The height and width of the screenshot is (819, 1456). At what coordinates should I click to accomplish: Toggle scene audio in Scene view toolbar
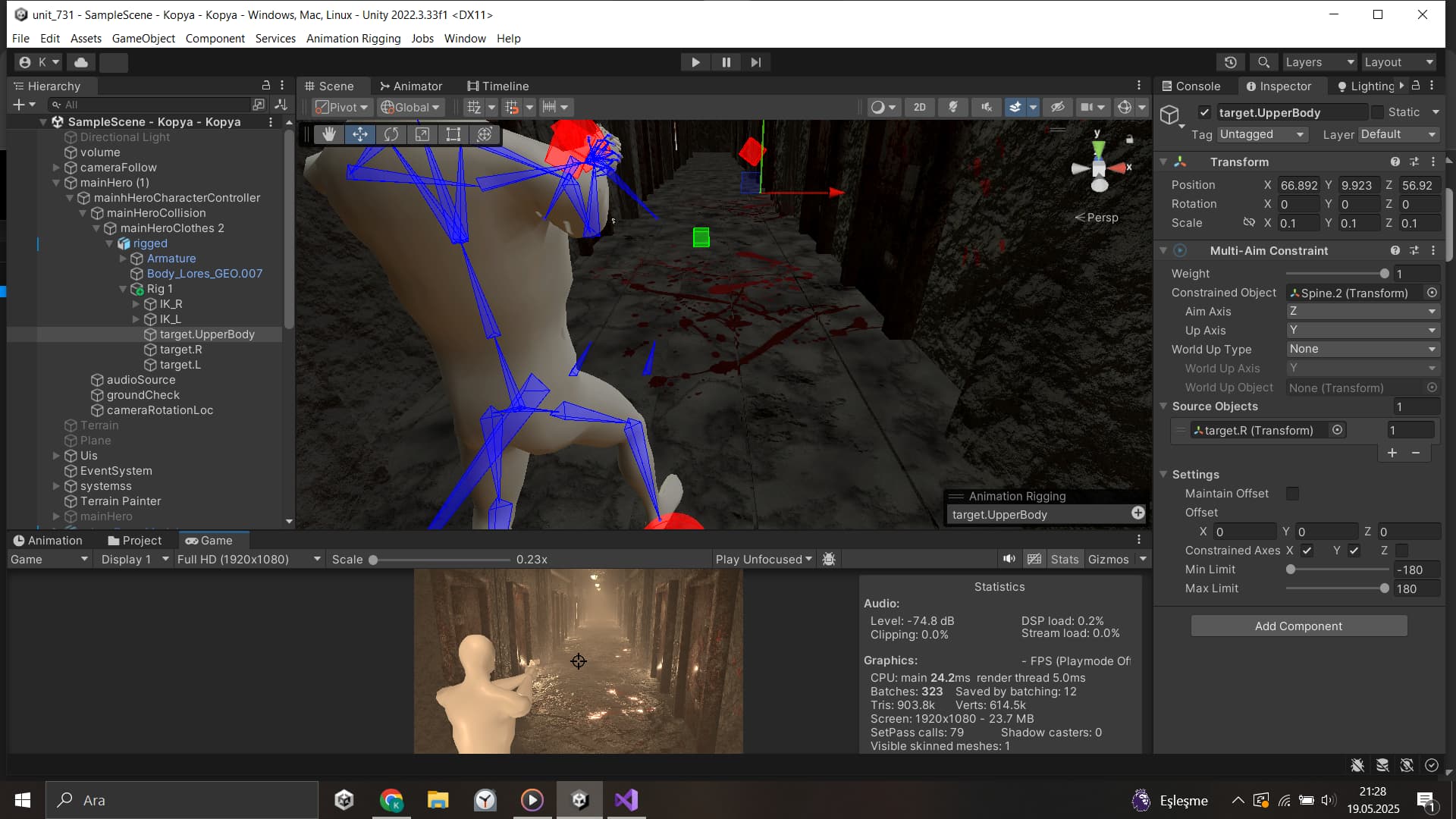pyautogui.click(x=987, y=107)
